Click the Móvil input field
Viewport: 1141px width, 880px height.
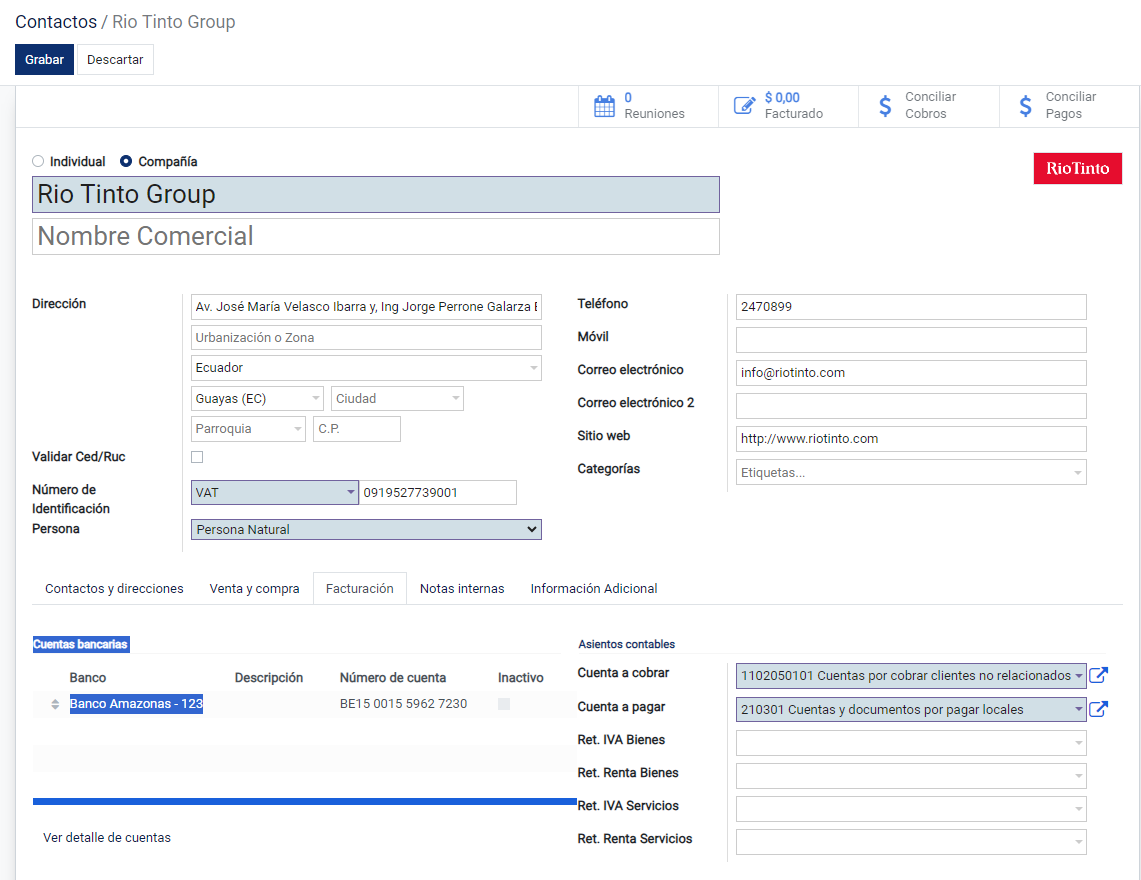click(911, 340)
